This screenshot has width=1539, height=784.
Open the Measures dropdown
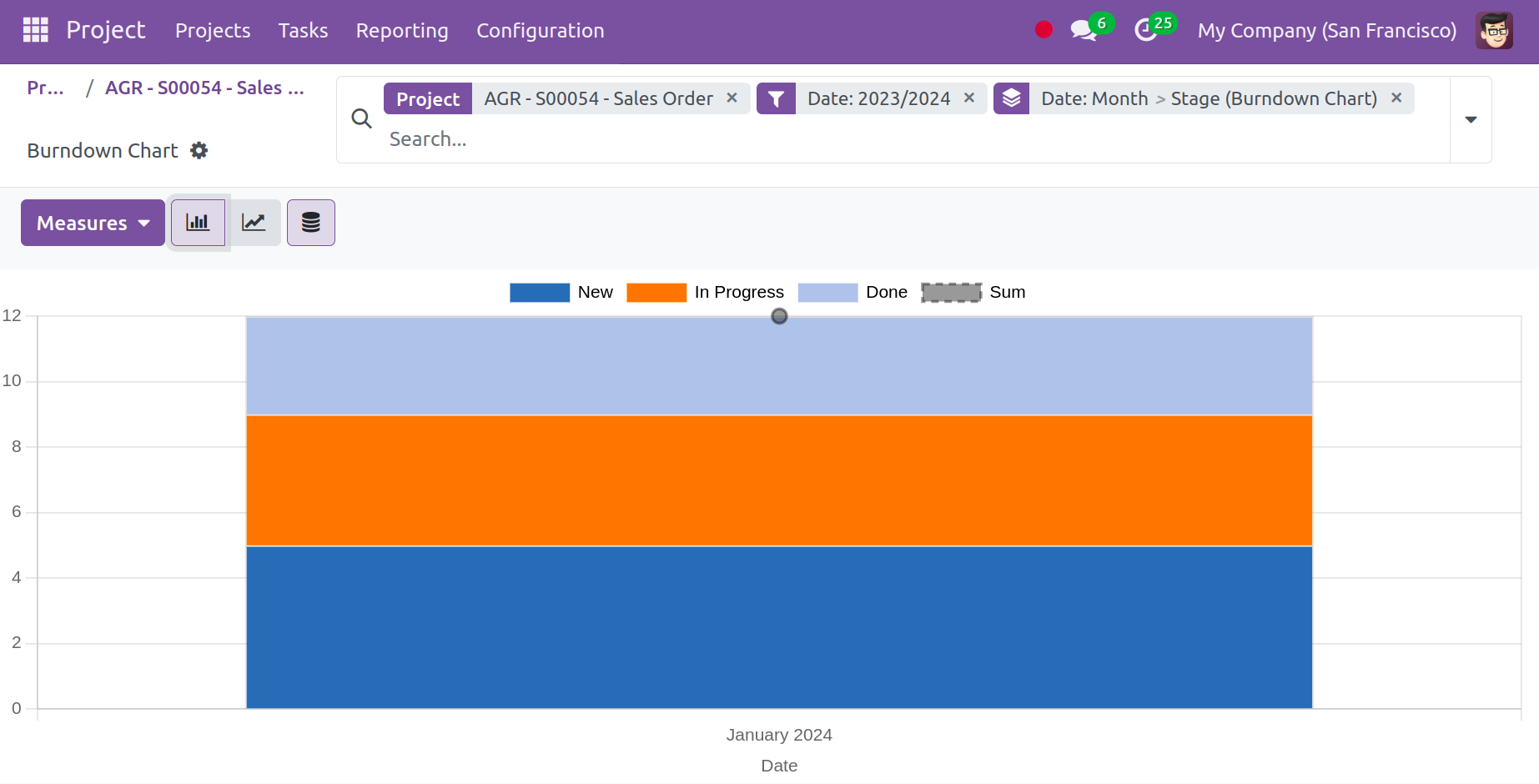coord(93,223)
